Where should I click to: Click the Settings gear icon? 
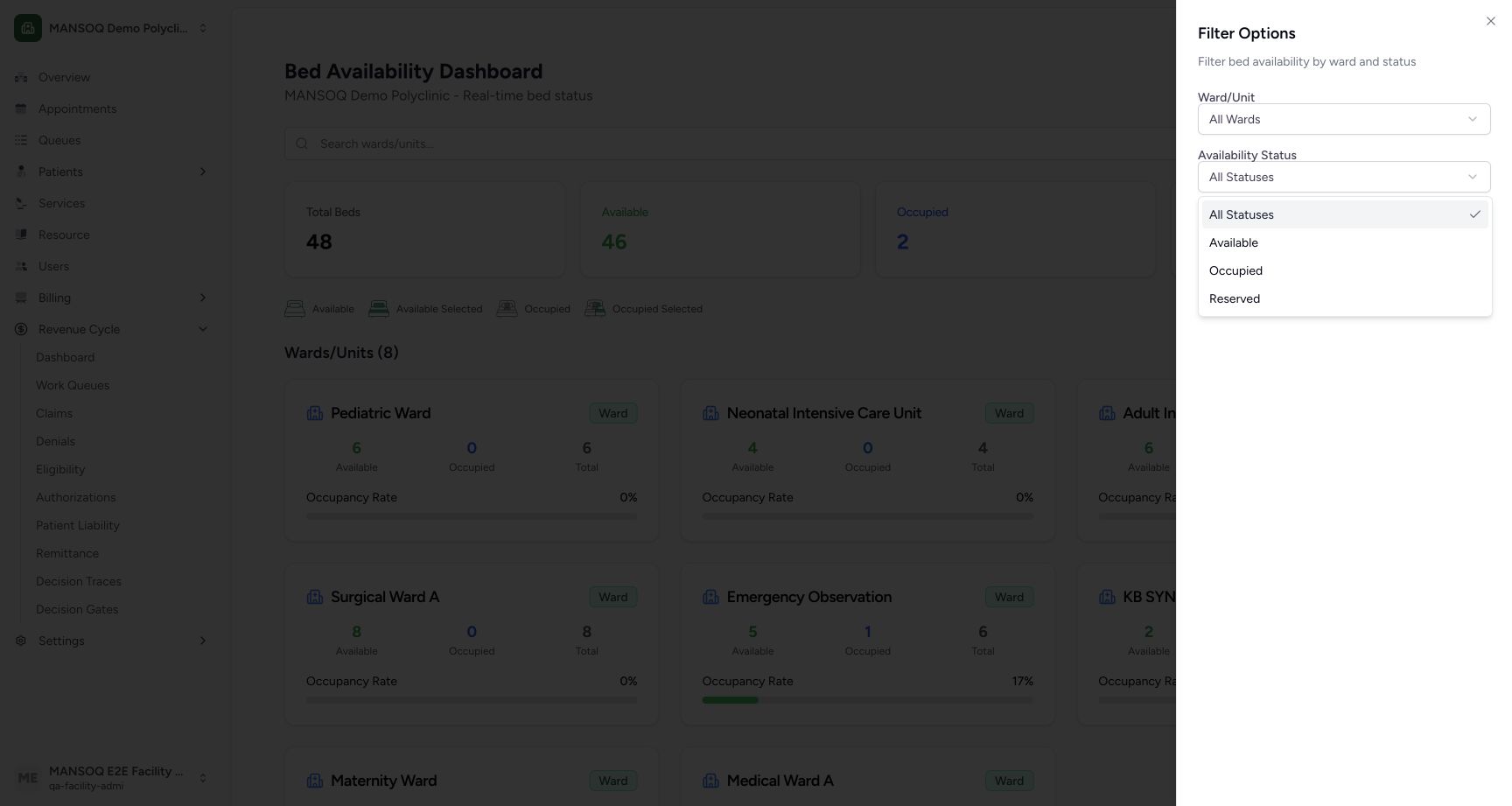click(x=21, y=641)
